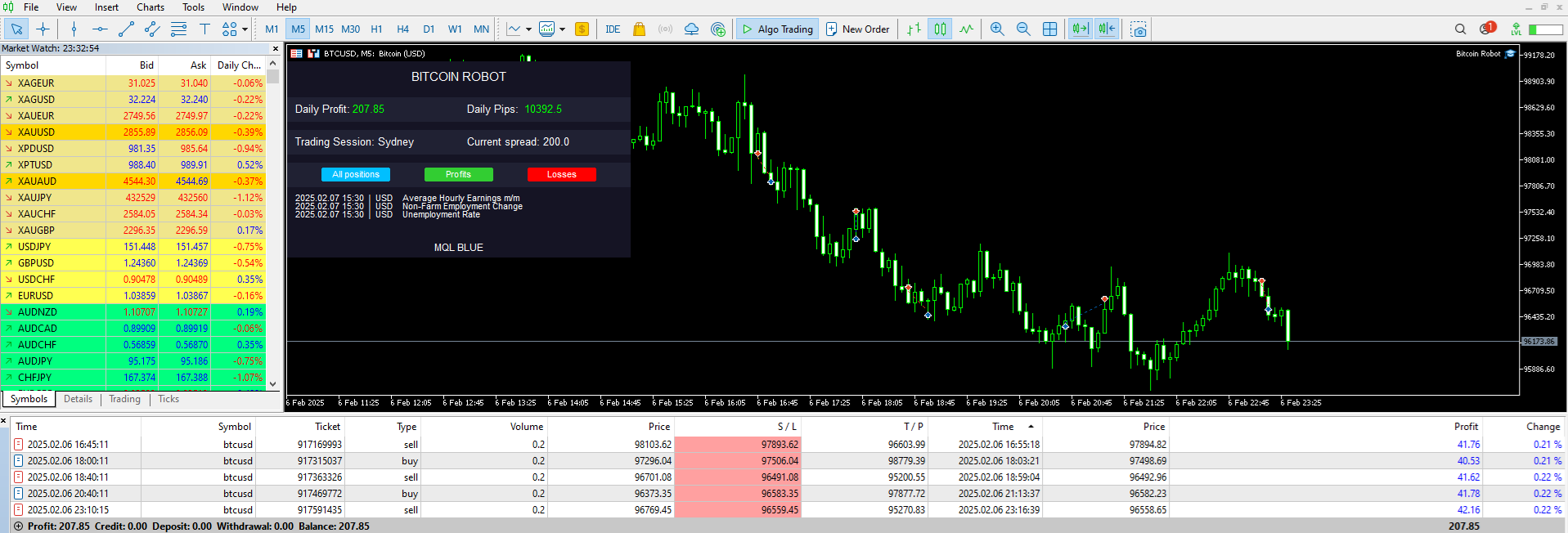Open the shapes objects tool
The width and height of the screenshot is (1568, 533).
[229, 29]
